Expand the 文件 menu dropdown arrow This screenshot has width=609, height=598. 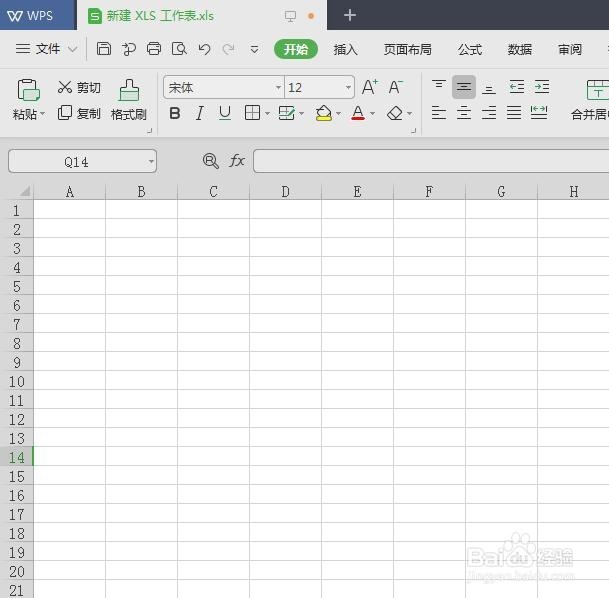[72, 49]
